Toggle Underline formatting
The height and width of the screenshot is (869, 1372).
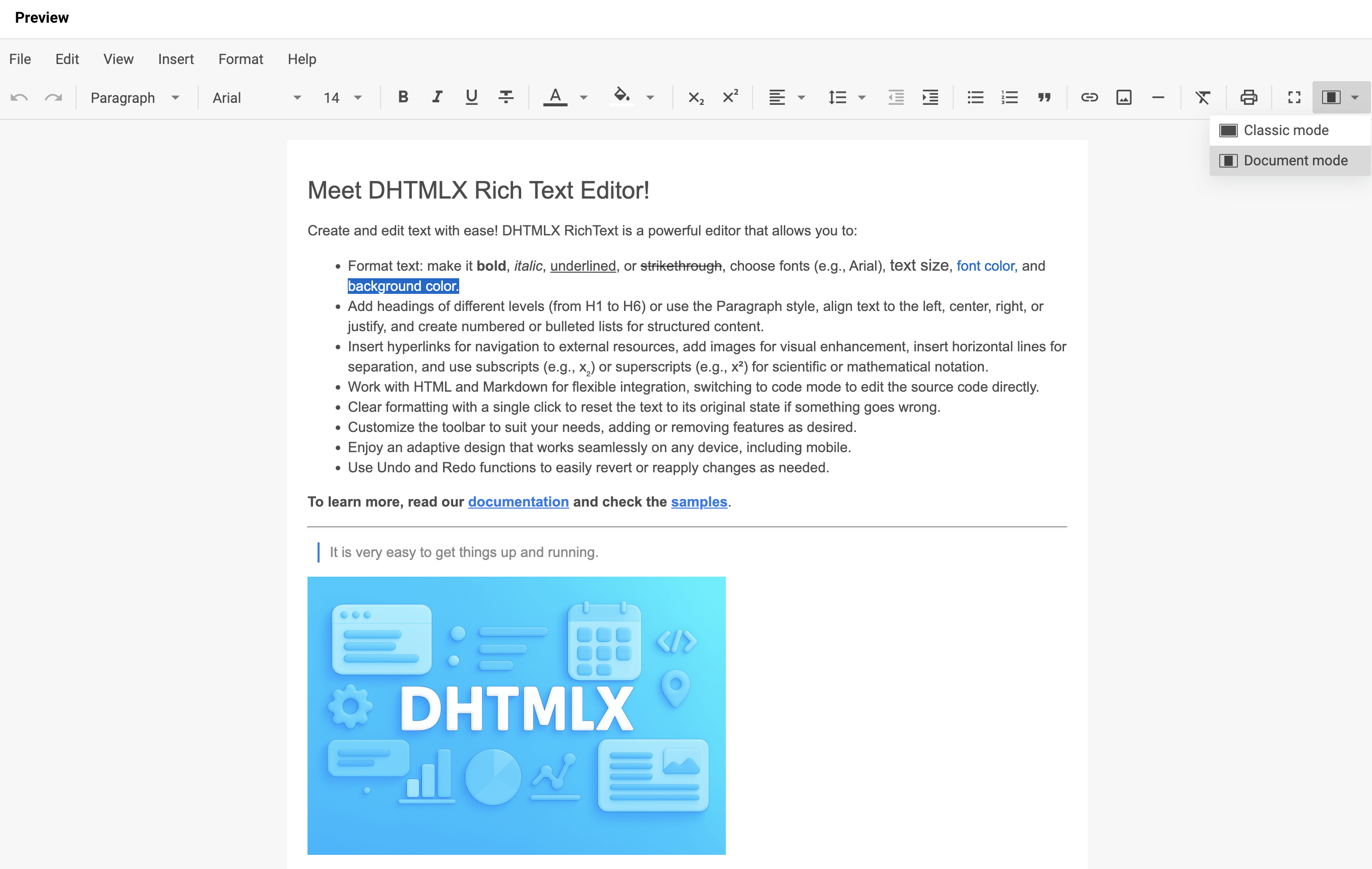tap(471, 97)
